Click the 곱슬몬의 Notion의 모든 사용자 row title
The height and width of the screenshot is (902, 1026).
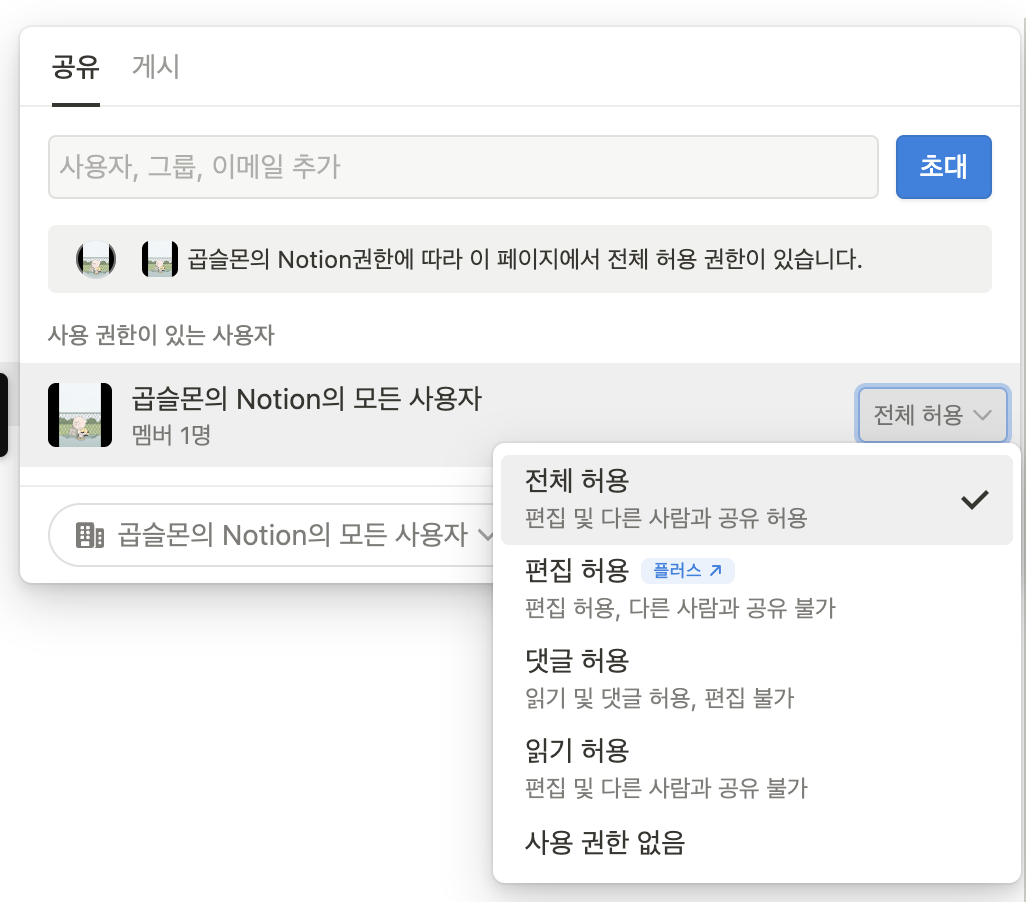306,399
